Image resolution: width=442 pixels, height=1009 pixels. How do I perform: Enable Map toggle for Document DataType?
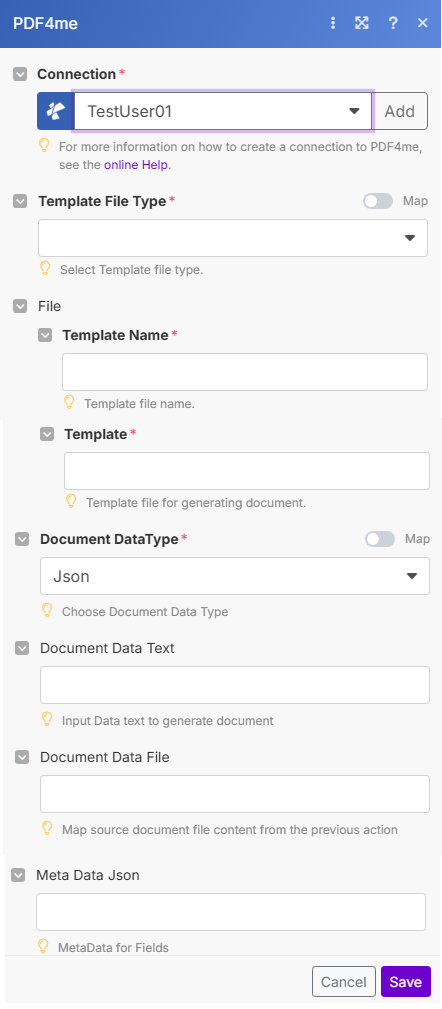(380, 539)
